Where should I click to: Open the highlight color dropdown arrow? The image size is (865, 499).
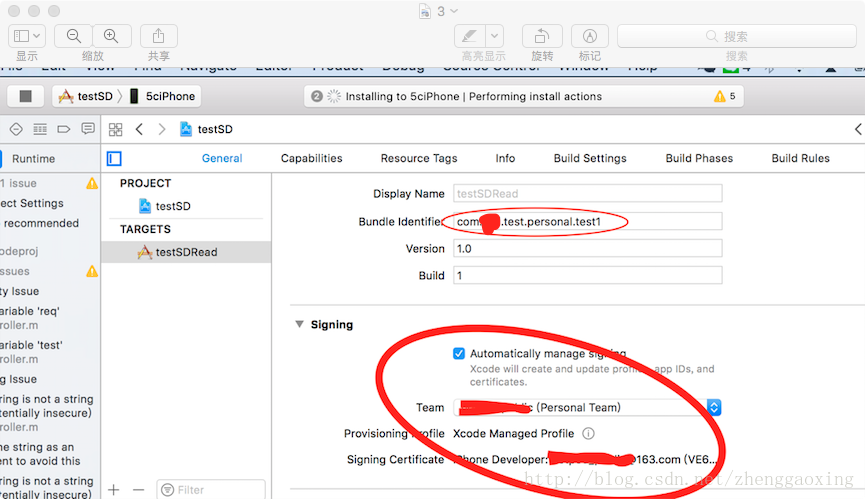point(494,36)
